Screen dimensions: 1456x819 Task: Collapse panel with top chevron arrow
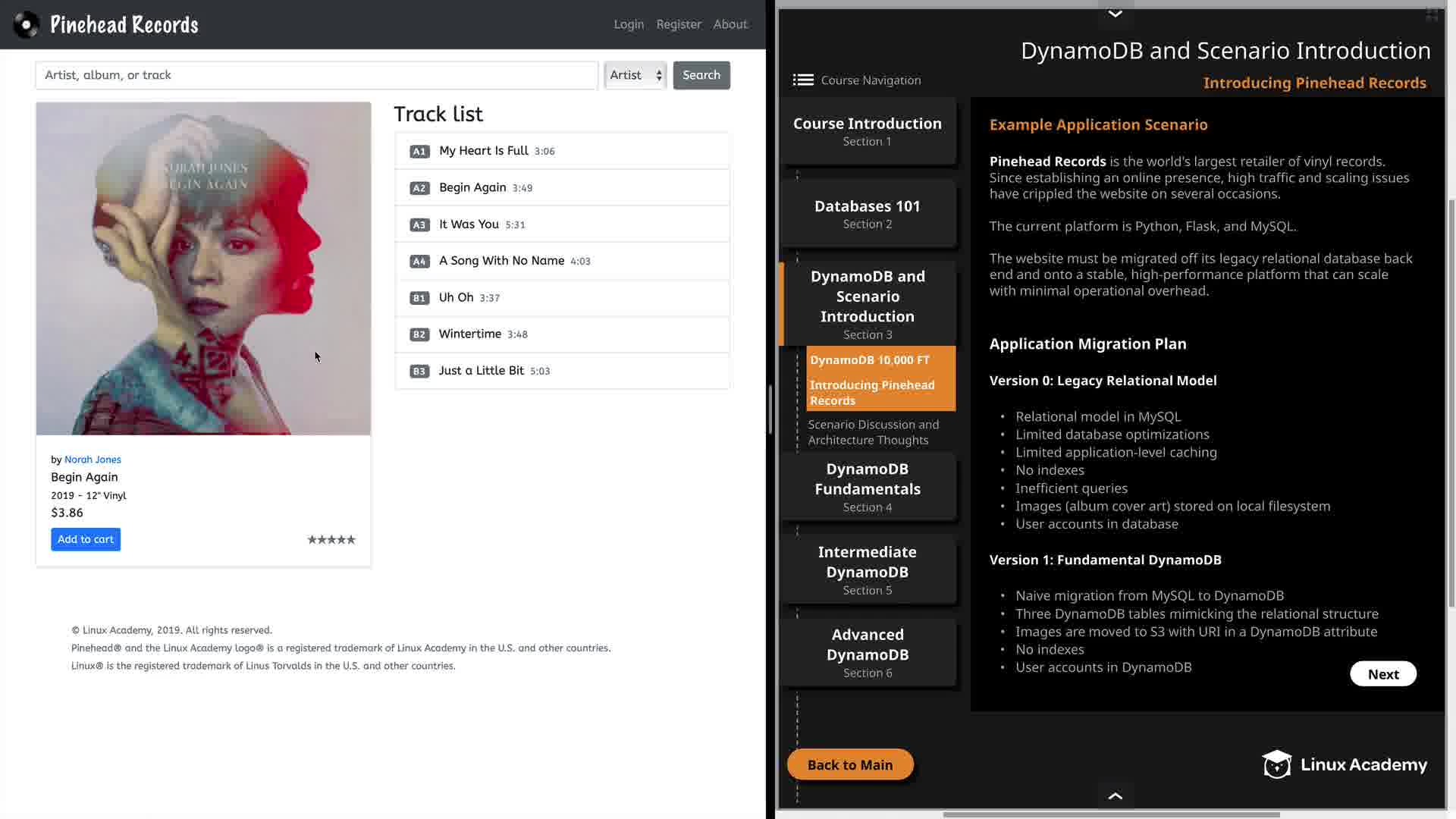pyautogui.click(x=1115, y=14)
